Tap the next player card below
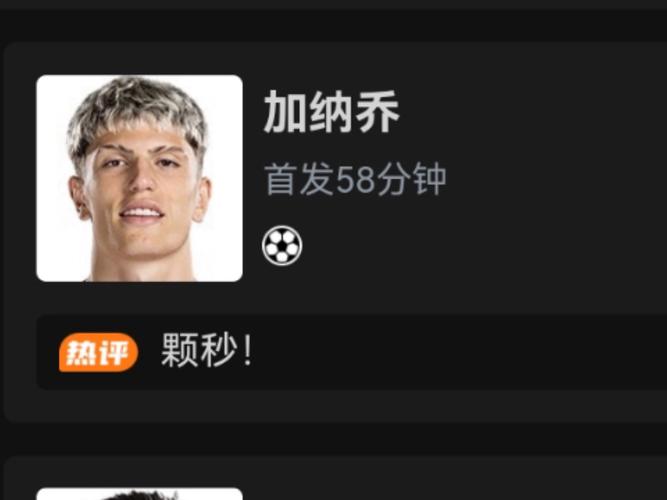Screen dimensions: 667x500 (x=335, y=477)
